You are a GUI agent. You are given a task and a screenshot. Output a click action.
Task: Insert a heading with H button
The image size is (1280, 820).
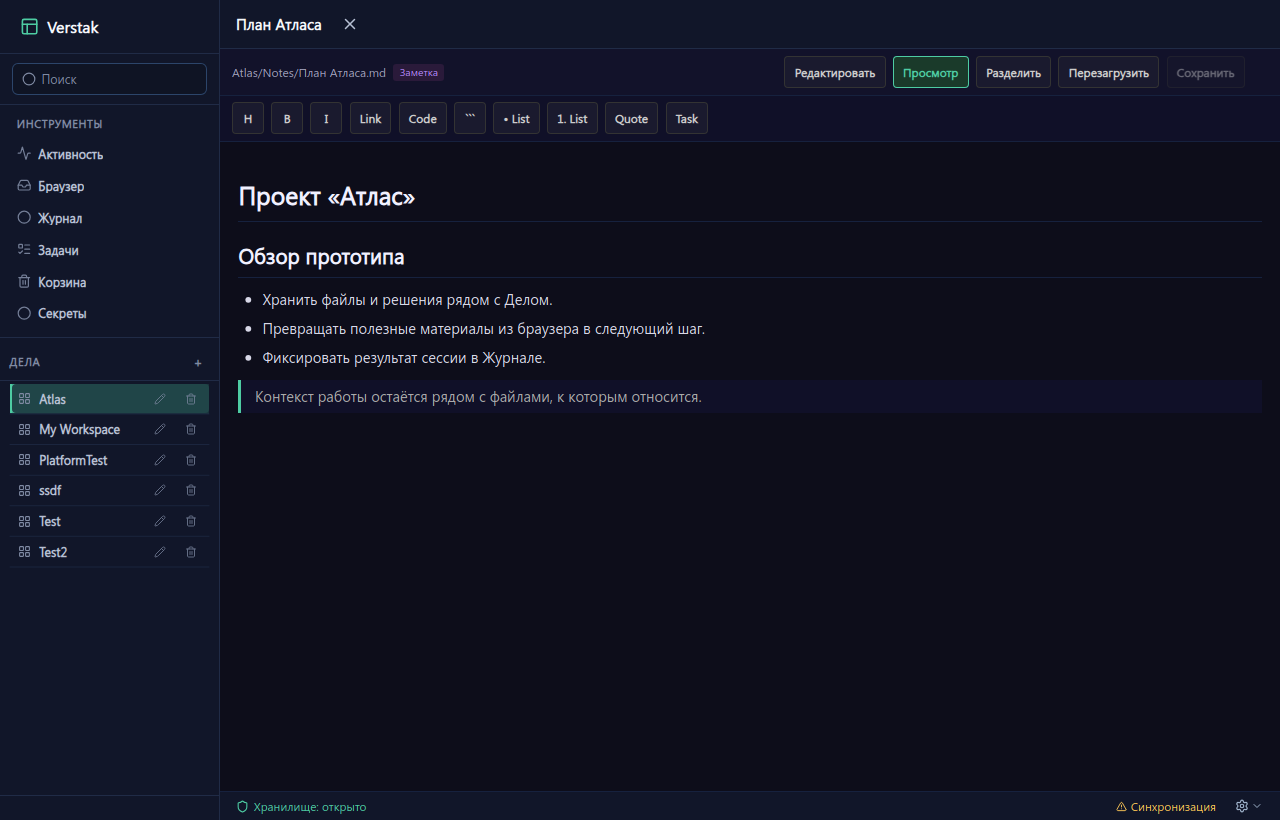point(248,118)
